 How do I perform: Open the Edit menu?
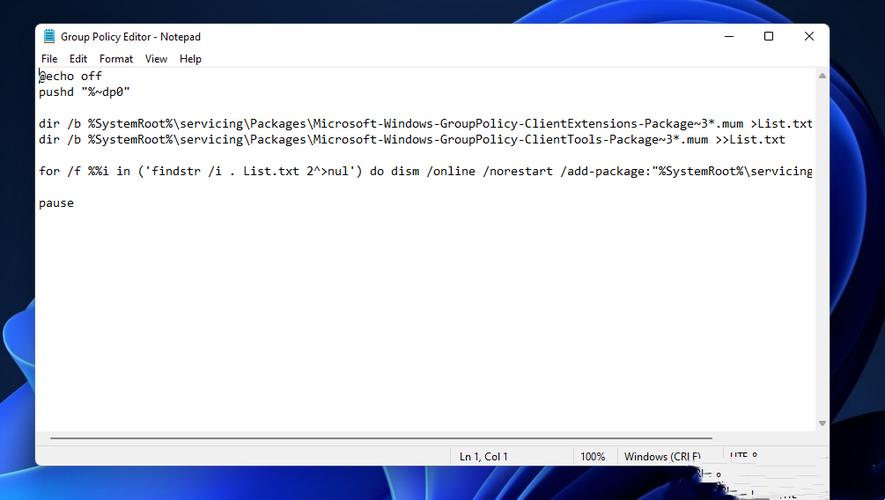click(78, 59)
